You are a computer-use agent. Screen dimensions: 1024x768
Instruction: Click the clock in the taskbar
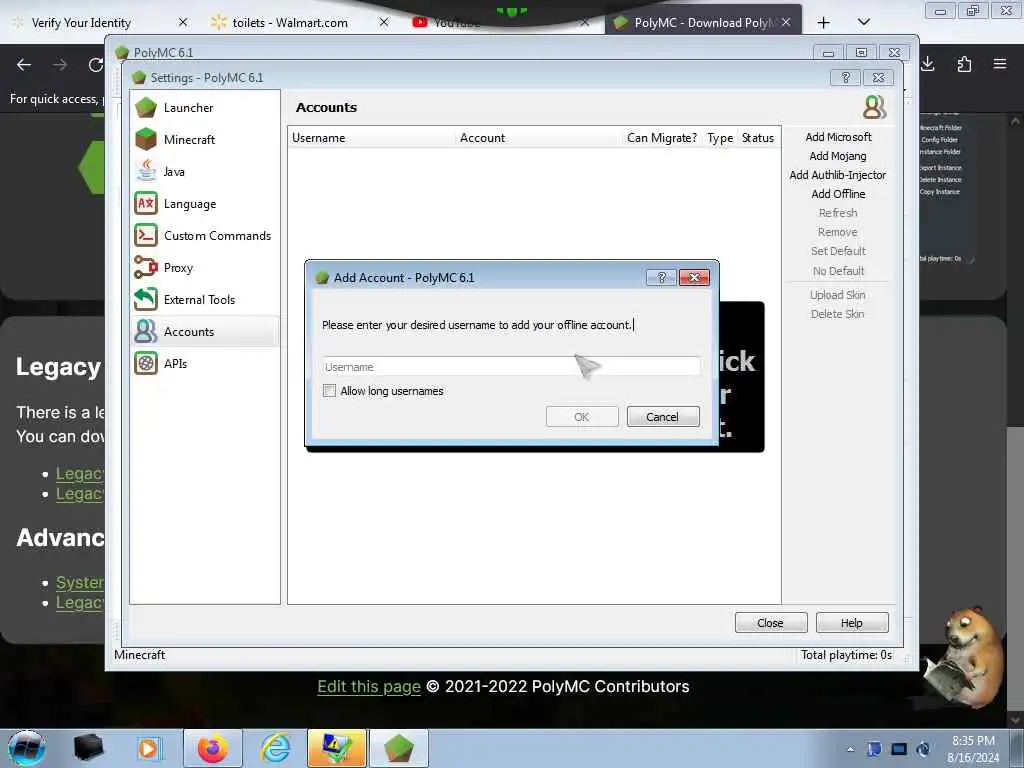(973, 749)
